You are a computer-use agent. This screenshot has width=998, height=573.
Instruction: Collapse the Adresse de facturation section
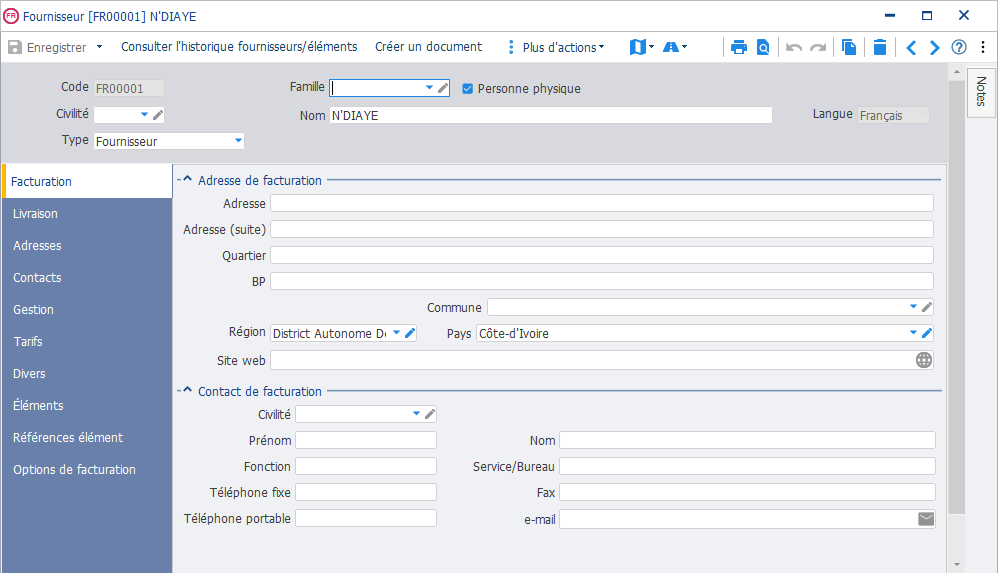(187, 180)
